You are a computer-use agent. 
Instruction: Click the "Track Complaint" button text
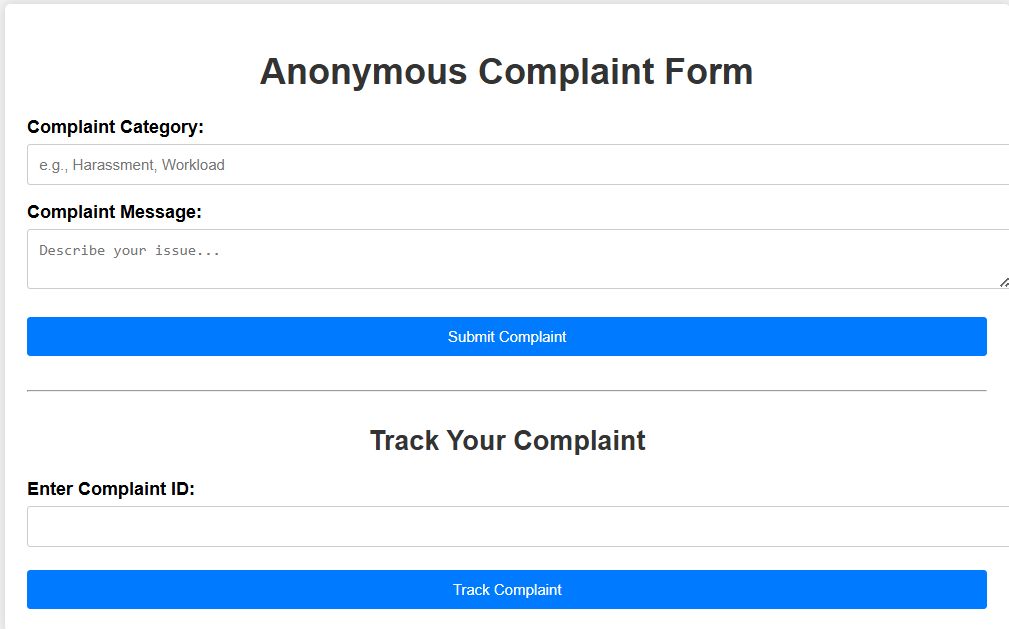point(507,590)
